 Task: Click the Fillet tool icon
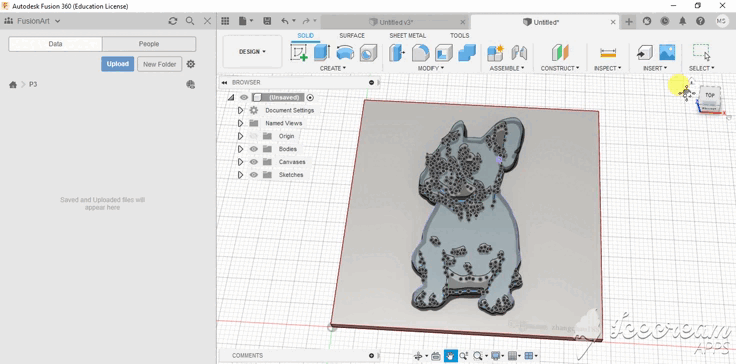(x=421, y=53)
